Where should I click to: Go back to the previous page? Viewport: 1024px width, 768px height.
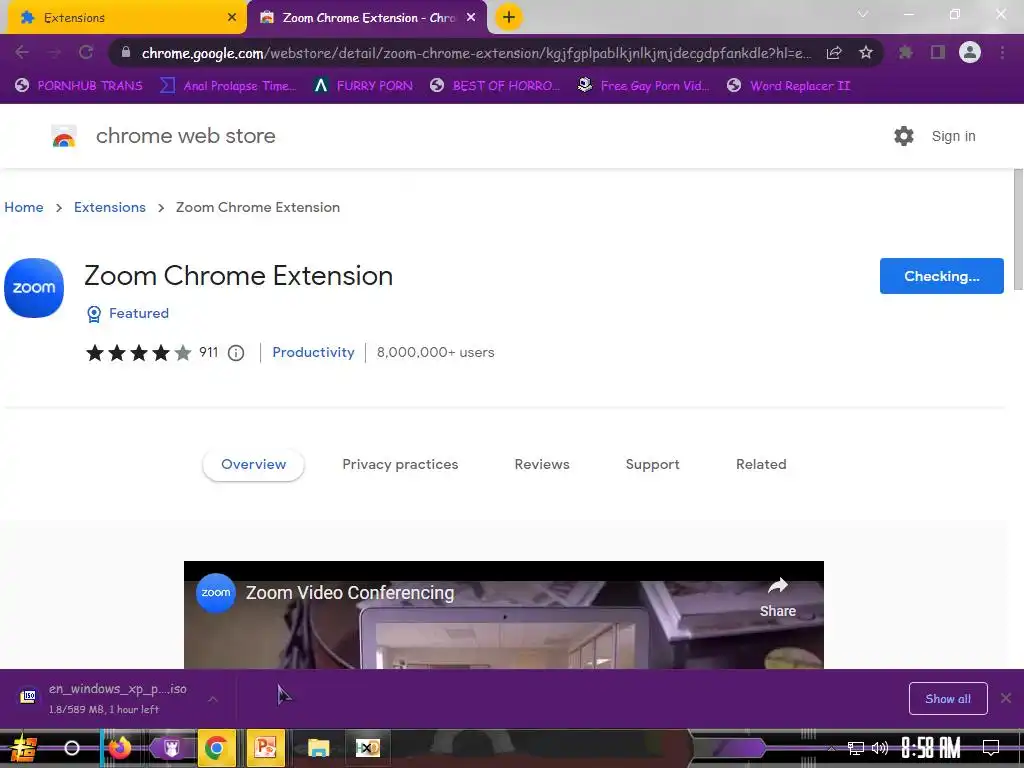[22, 52]
